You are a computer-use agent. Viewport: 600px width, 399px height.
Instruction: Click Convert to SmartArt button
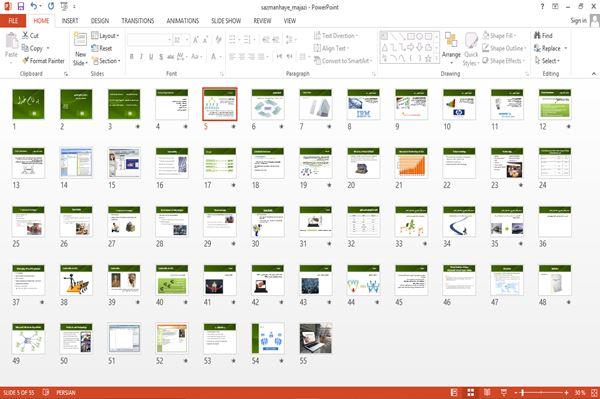tap(343, 61)
